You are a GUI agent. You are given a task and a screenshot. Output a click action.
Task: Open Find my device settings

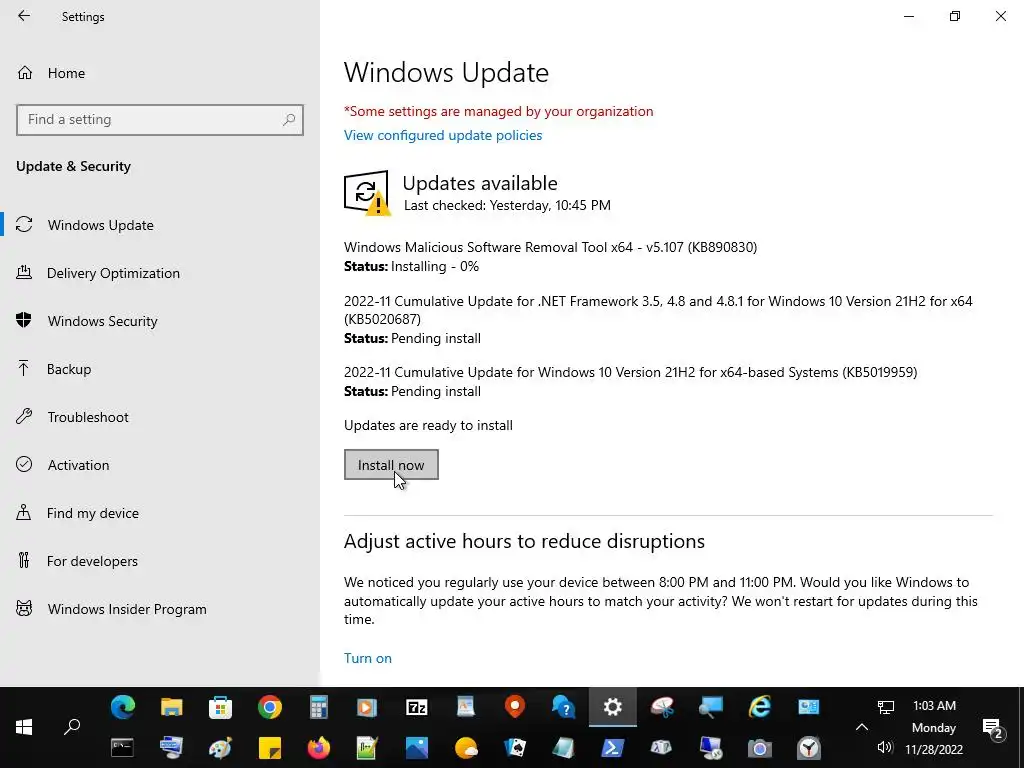(x=77, y=513)
